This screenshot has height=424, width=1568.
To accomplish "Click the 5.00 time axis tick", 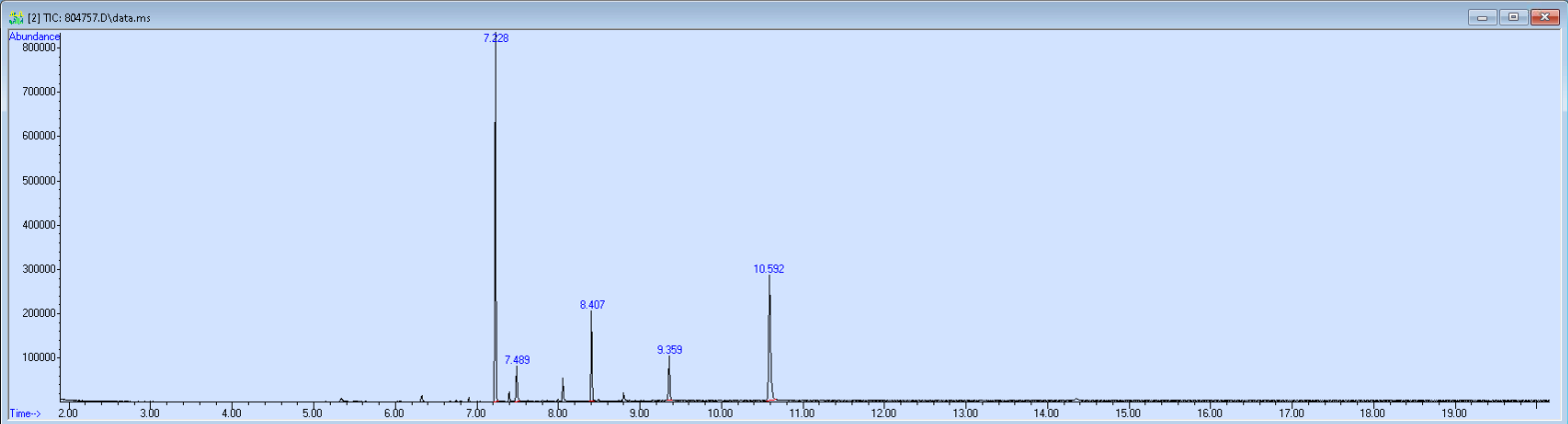I will (312, 413).
